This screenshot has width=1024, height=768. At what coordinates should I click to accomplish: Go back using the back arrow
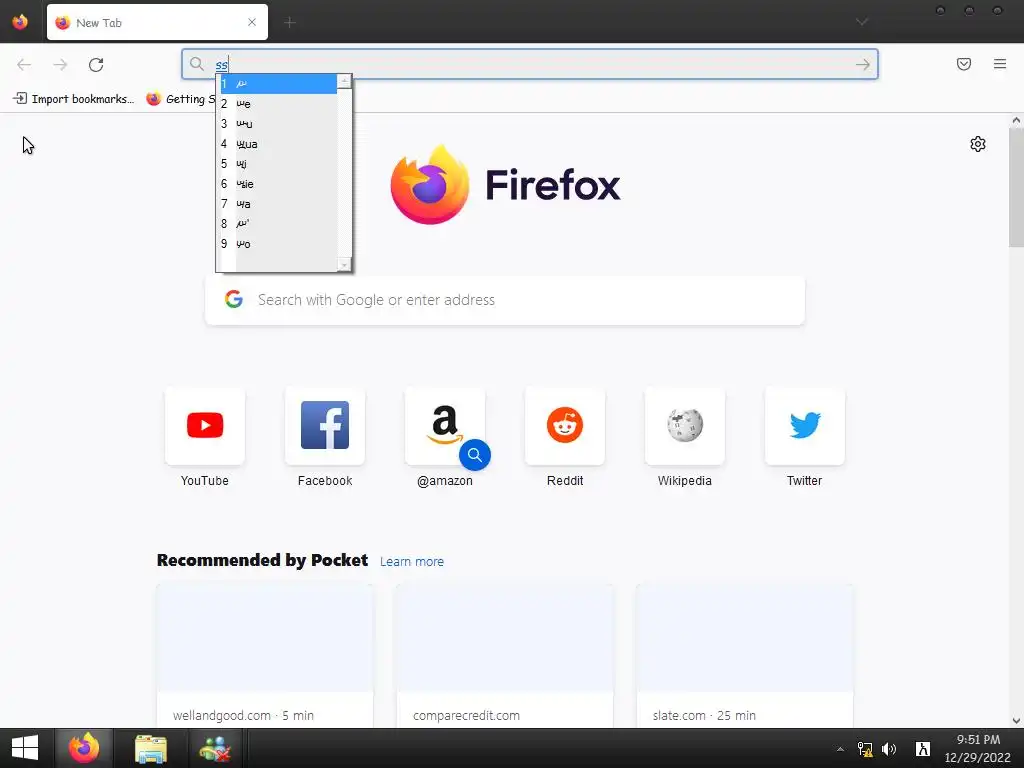[x=24, y=65]
